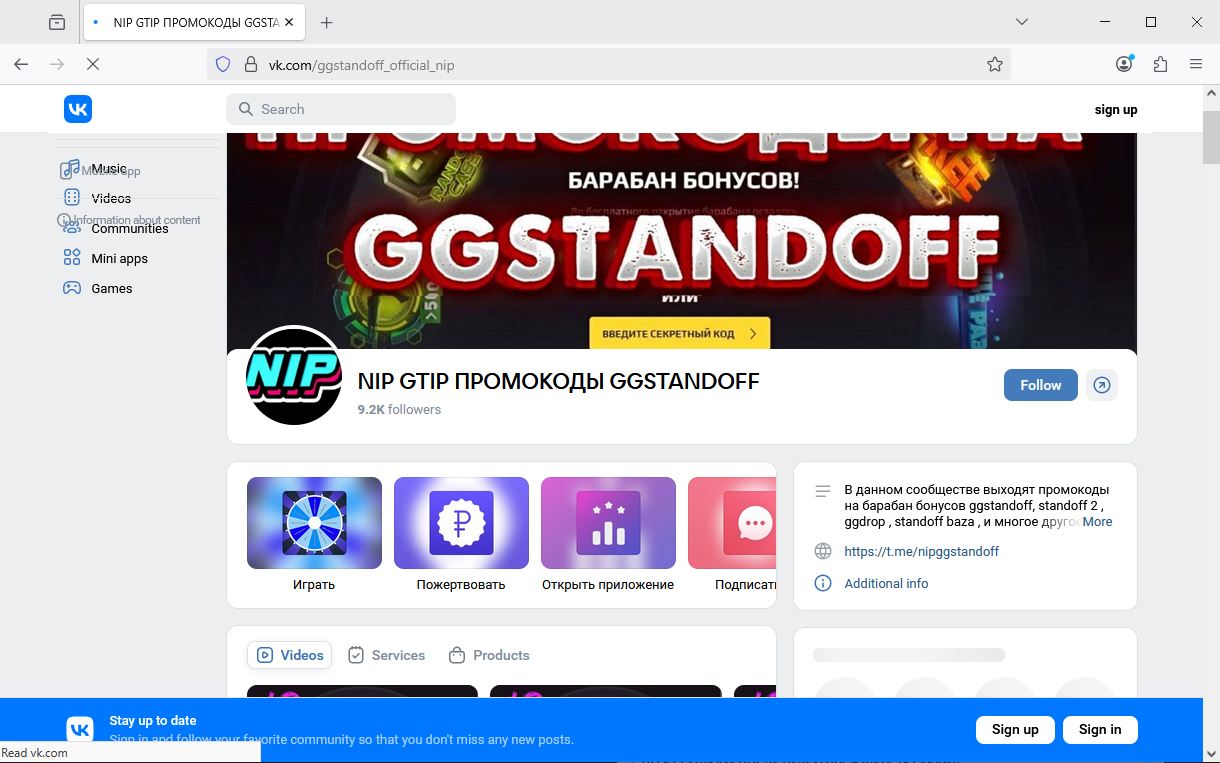Follow the NIP GTIP community
1220x763 pixels.
coord(1040,385)
